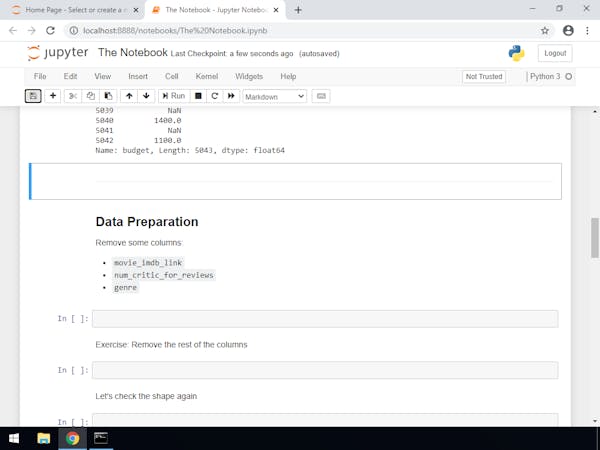View site information icon in address bar
The height and width of the screenshot is (450, 600).
[x=74, y=31]
